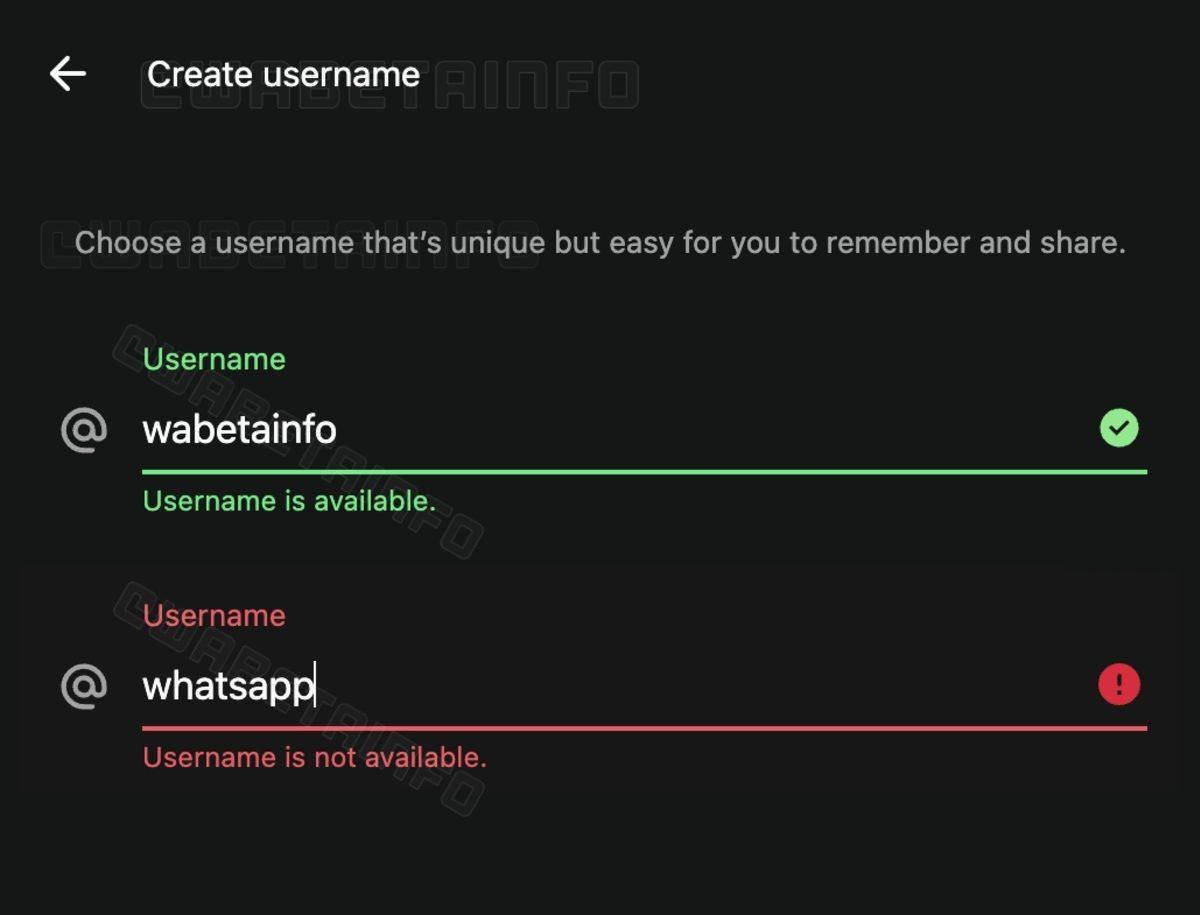Select the error badge next to whatsapp
Image resolution: width=1200 pixels, height=915 pixels.
pyautogui.click(x=1119, y=684)
